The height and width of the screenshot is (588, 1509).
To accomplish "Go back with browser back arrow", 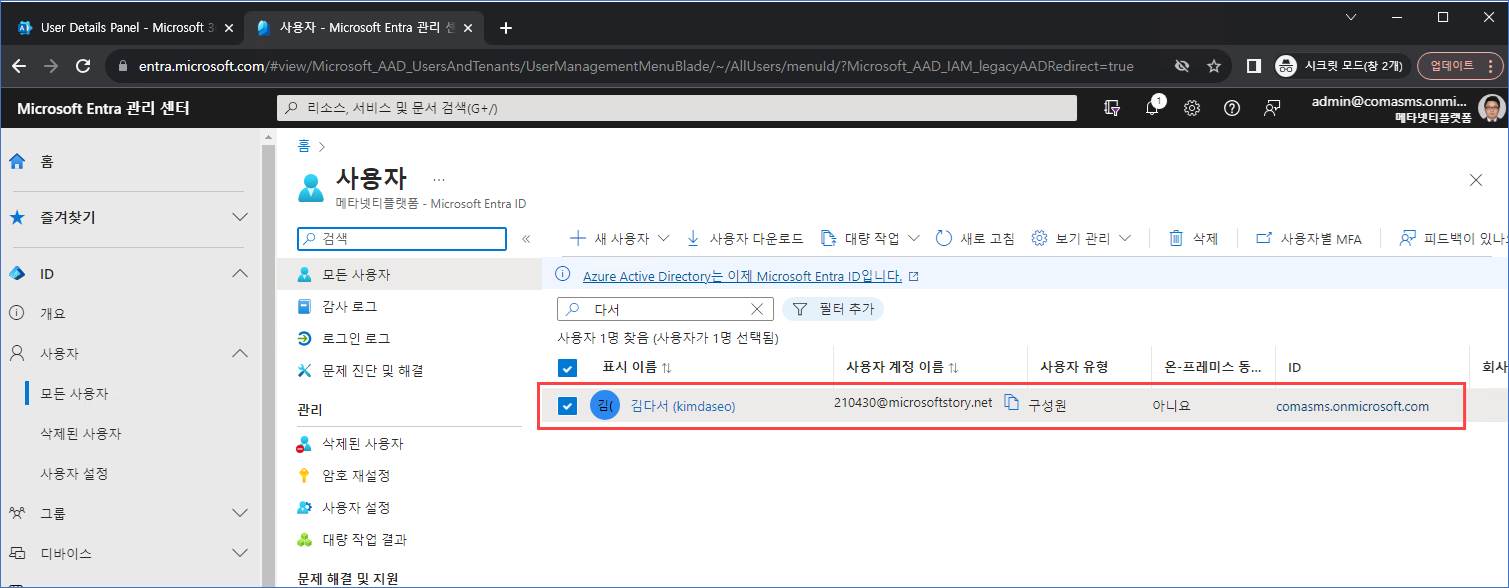I will pos(19,66).
